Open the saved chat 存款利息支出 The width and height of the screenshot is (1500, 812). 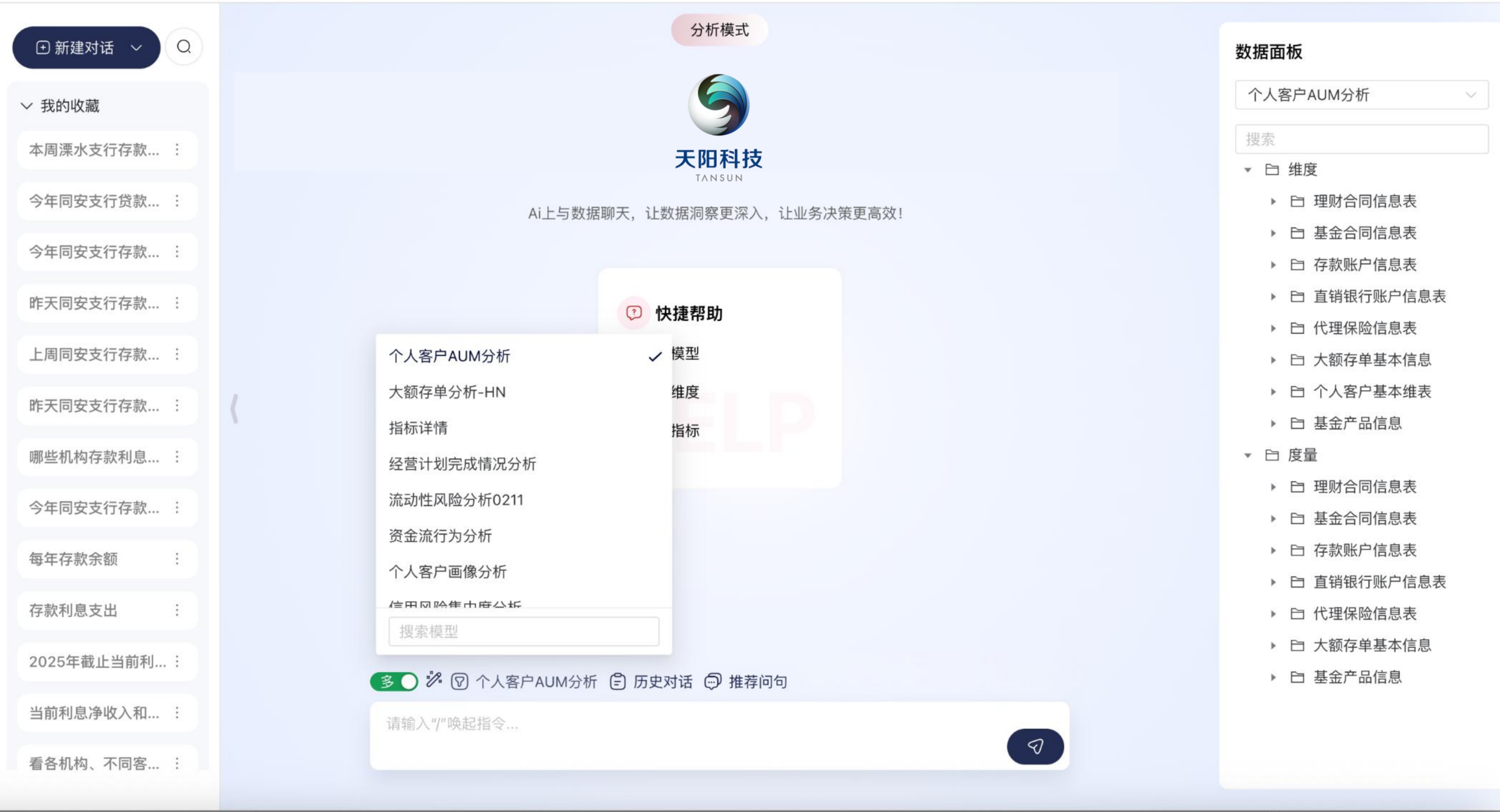(x=73, y=610)
